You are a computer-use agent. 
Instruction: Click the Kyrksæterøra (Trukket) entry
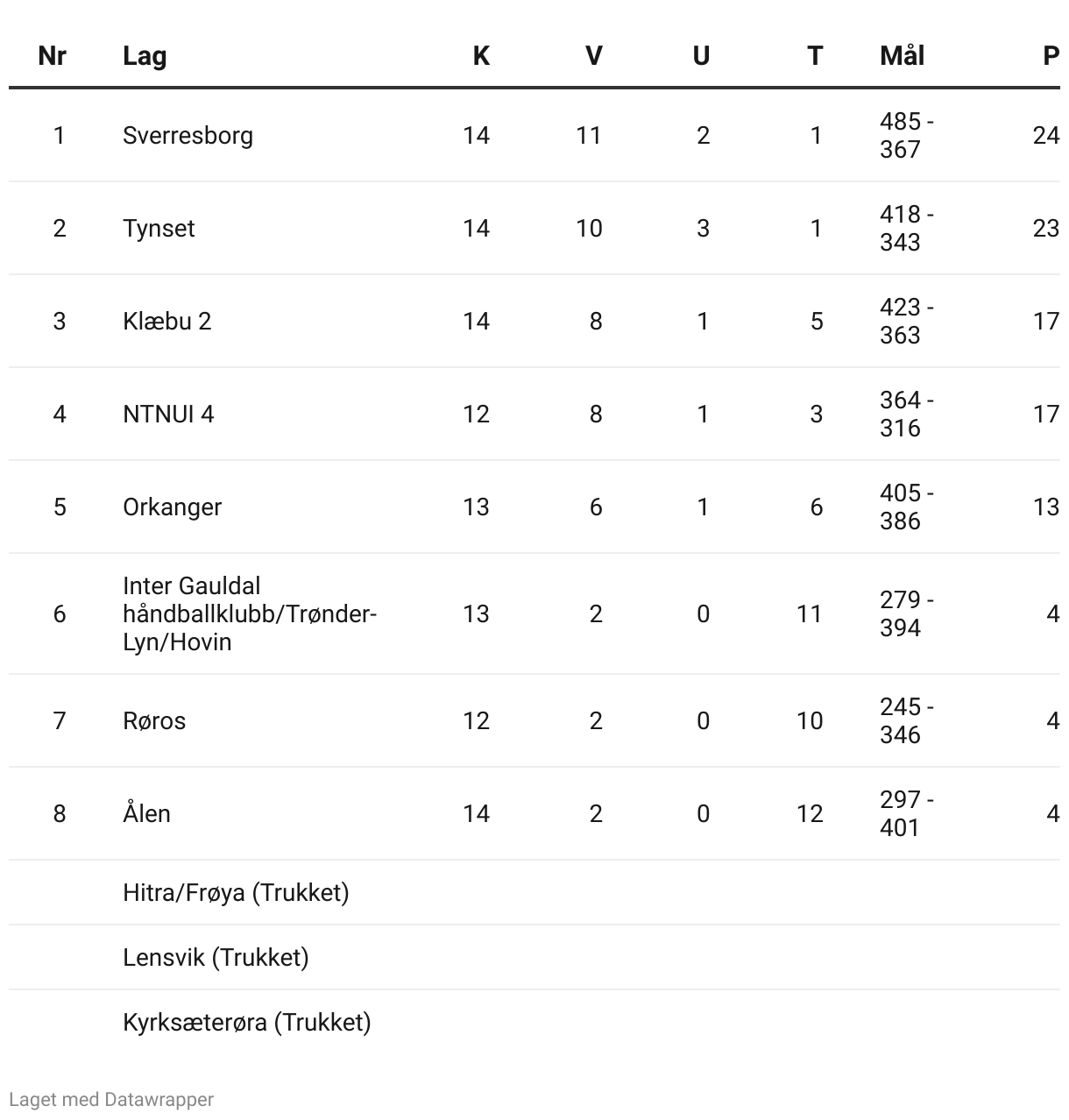point(246,1023)
